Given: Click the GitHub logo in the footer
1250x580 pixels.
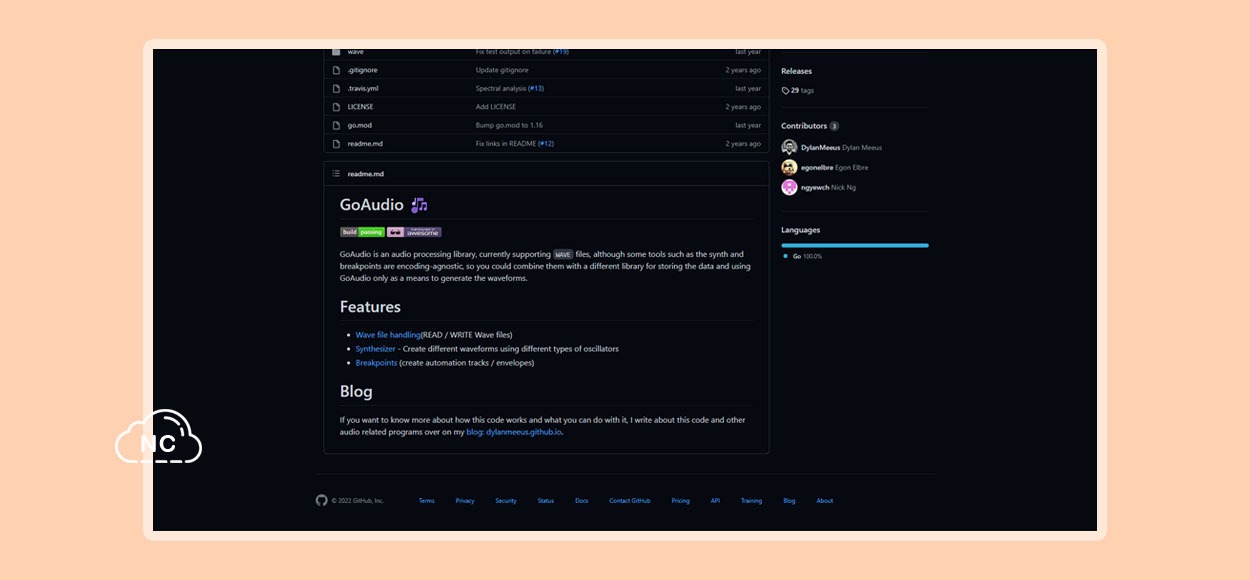Looking at the screenshot, I should coord(322,500).
